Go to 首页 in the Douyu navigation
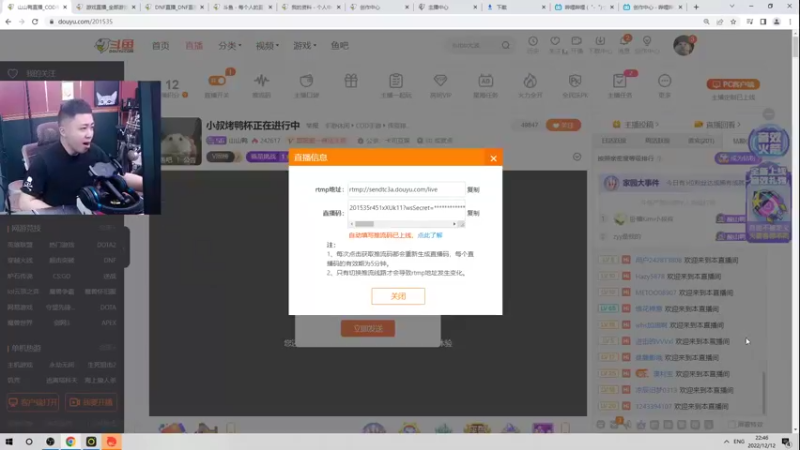This screenshot has width=800, height=450. tap(161, 45)
